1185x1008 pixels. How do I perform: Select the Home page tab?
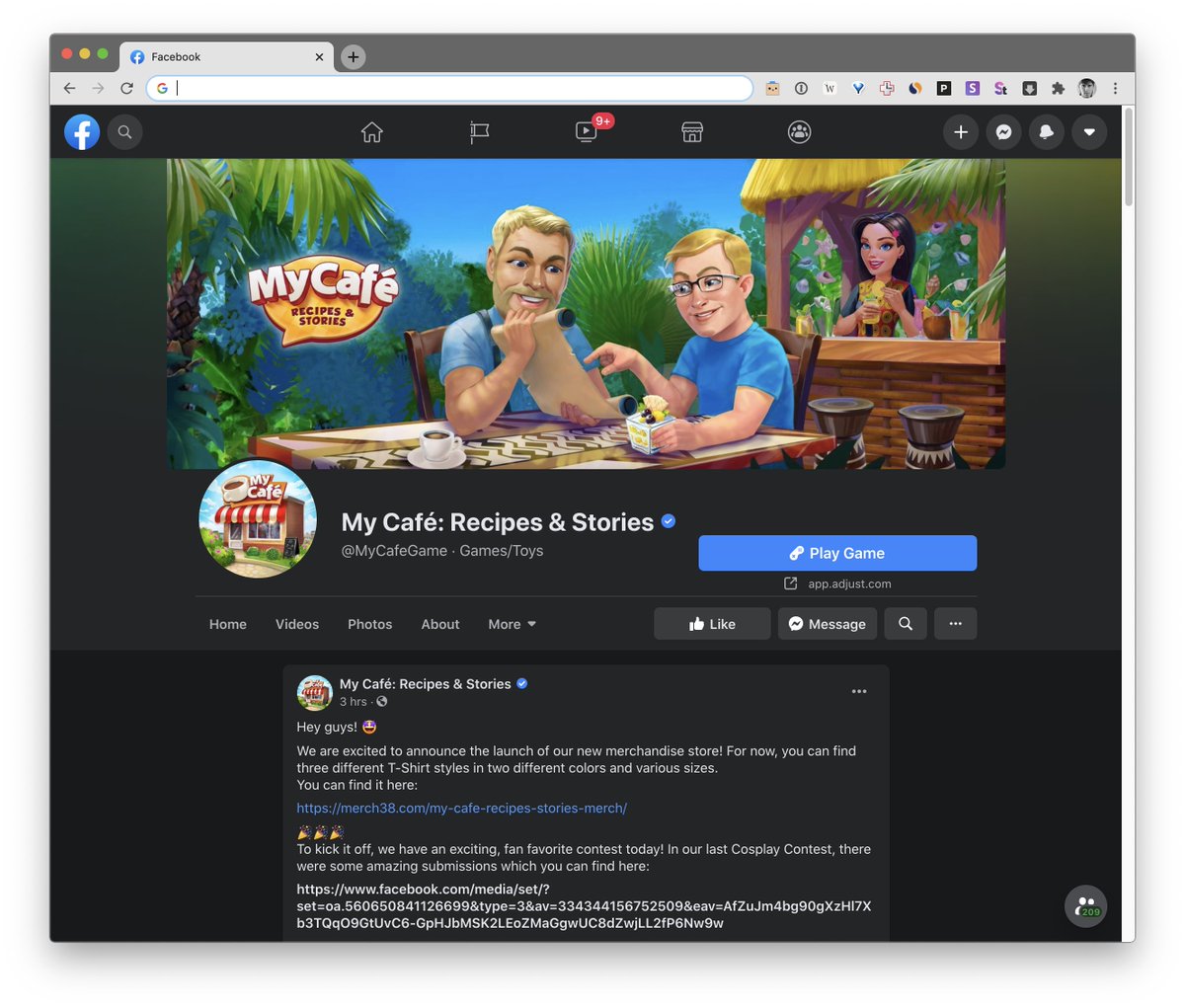coord(228,624)
